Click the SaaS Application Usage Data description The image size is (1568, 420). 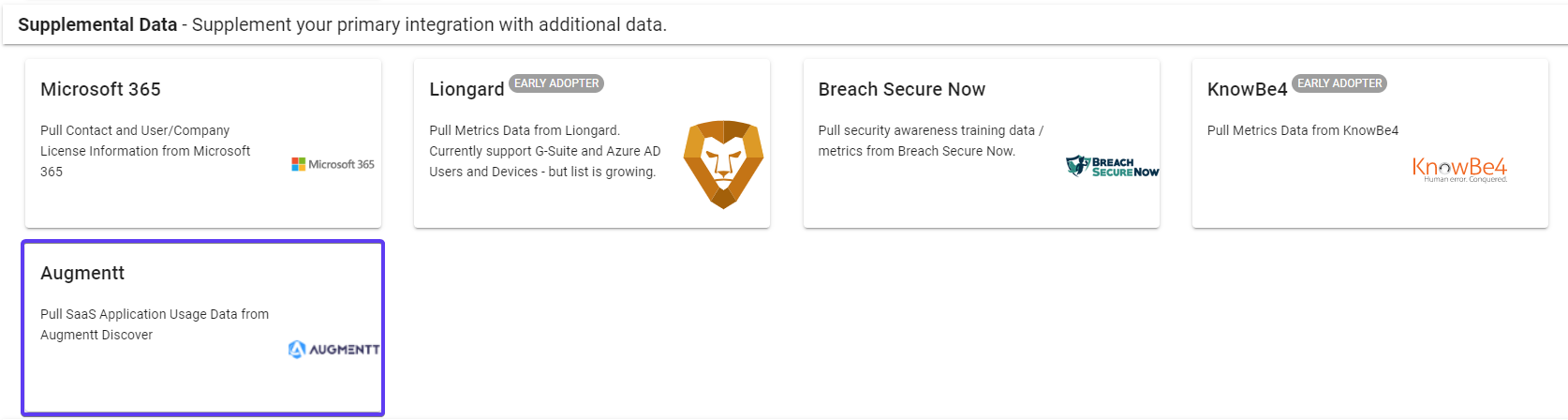click(x=155, y=324)
